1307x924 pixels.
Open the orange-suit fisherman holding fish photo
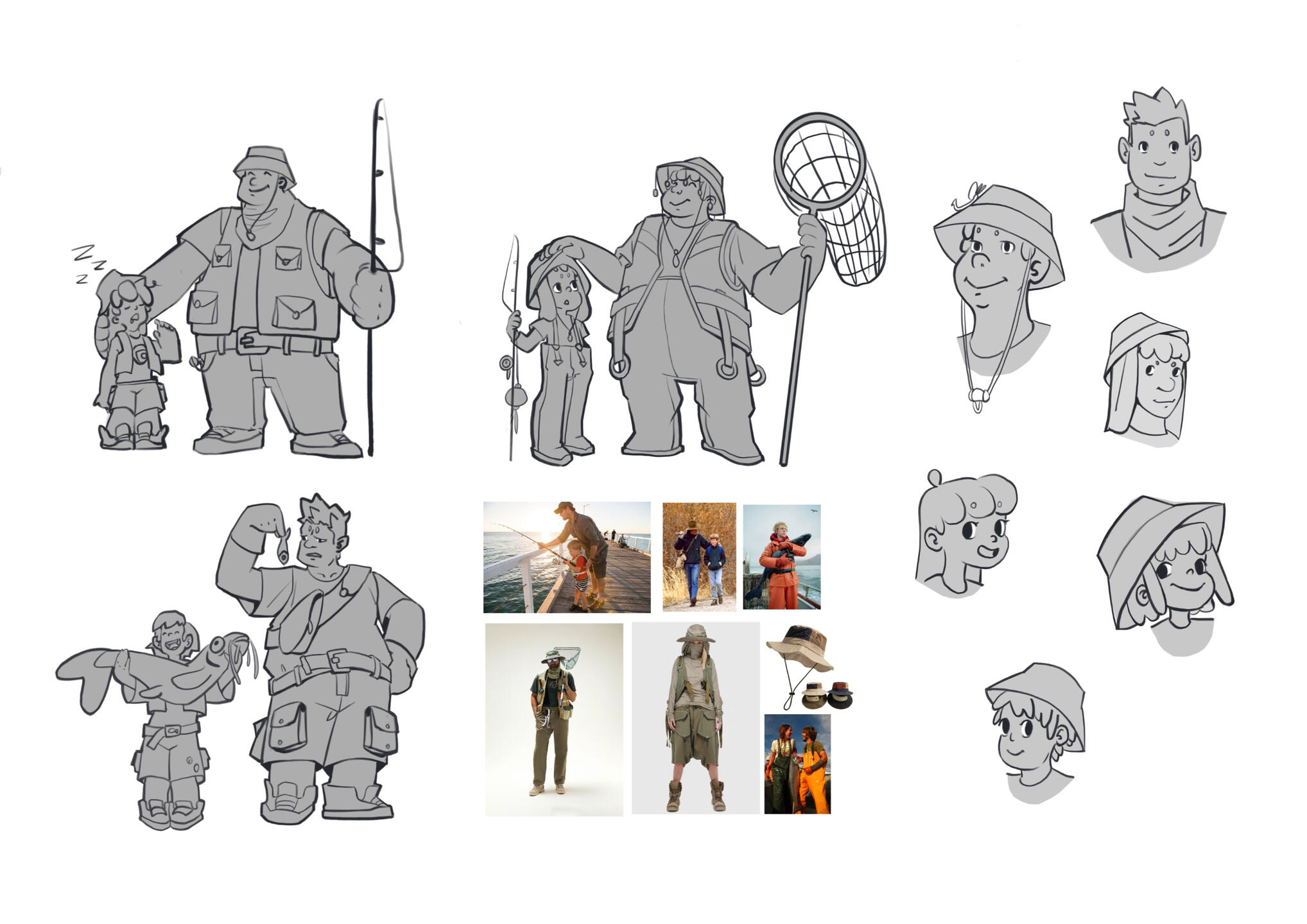pos(781,557)
